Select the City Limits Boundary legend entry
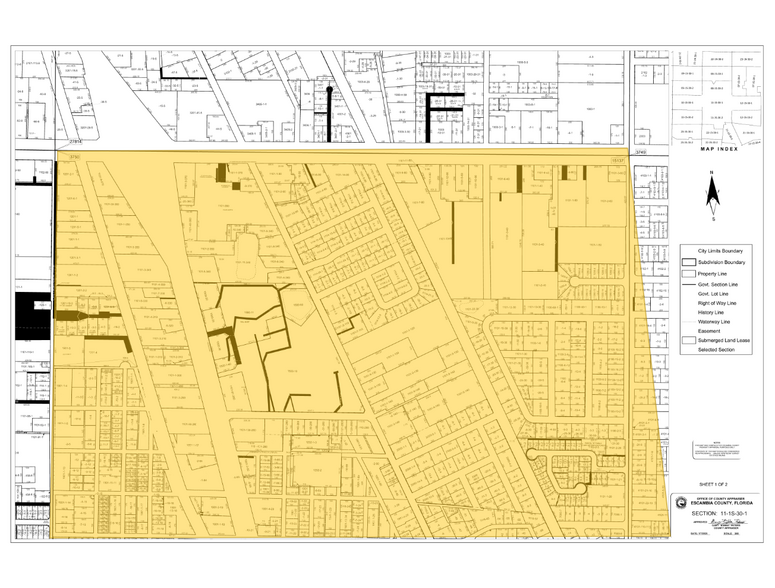Image resolution: width=775 pixels, height=588 pixels. coord(722,252)
